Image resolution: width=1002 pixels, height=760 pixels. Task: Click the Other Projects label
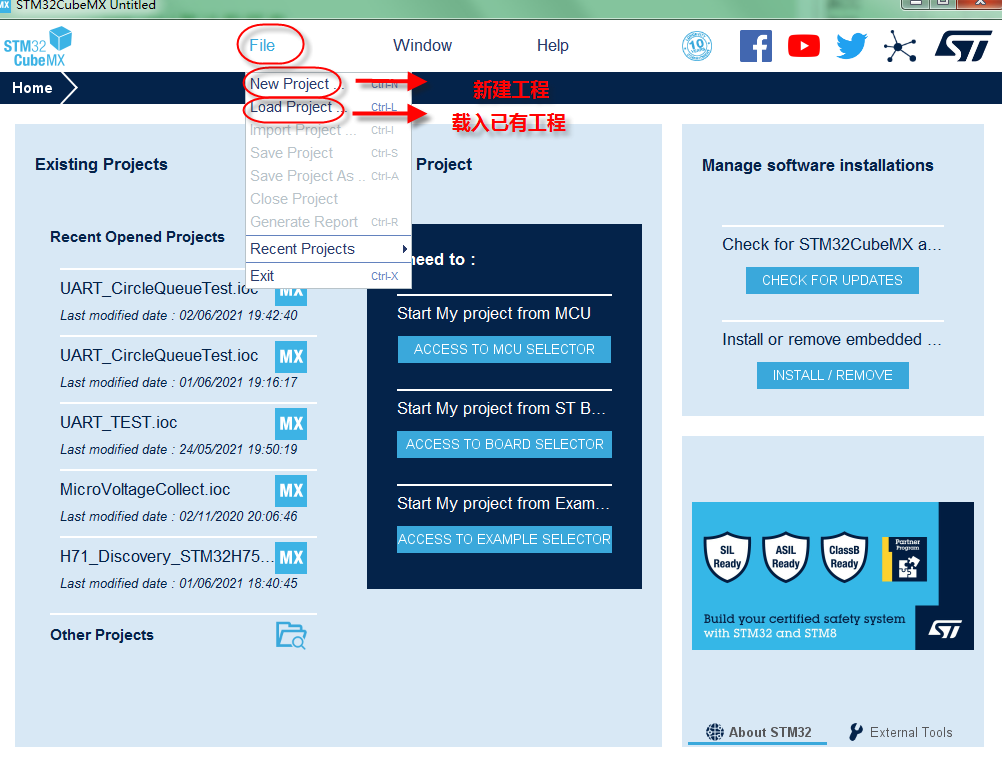tap(102, 635)
